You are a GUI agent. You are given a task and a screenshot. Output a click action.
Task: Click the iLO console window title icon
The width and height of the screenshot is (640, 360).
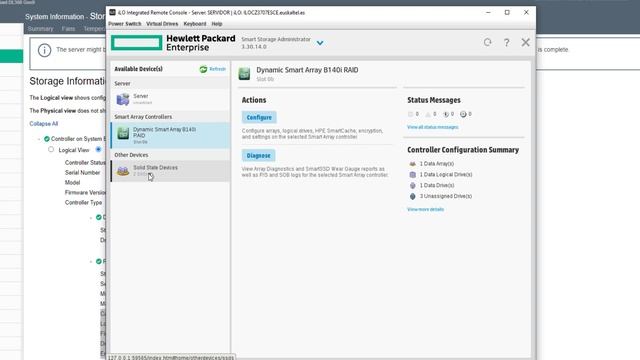click(112, 12)
